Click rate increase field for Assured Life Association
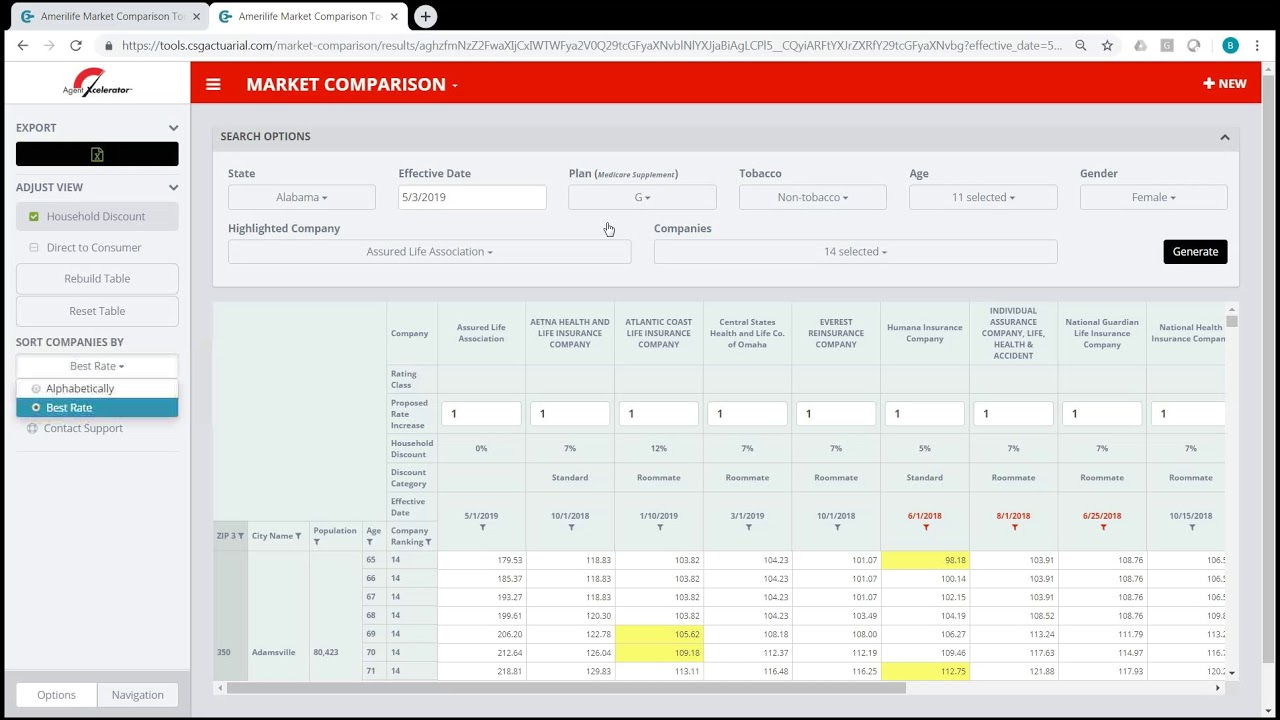 [x=481, y=414]
